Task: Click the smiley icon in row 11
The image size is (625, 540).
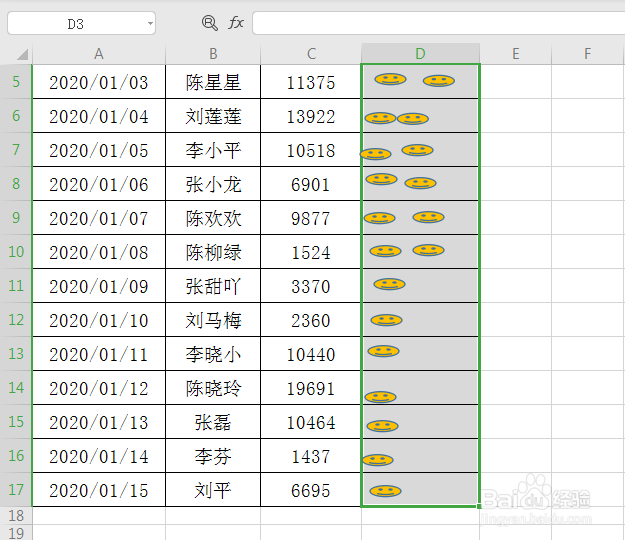Action: point(389,284)
